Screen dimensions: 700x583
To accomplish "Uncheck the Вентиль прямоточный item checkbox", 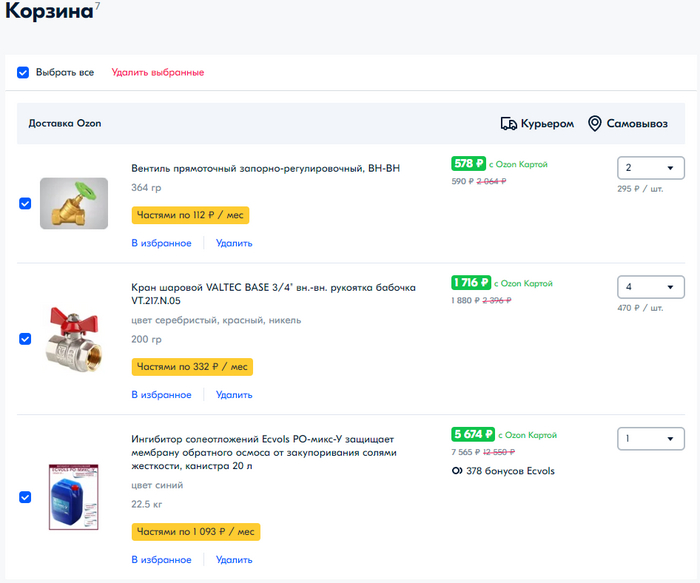I will click(25, 203).
